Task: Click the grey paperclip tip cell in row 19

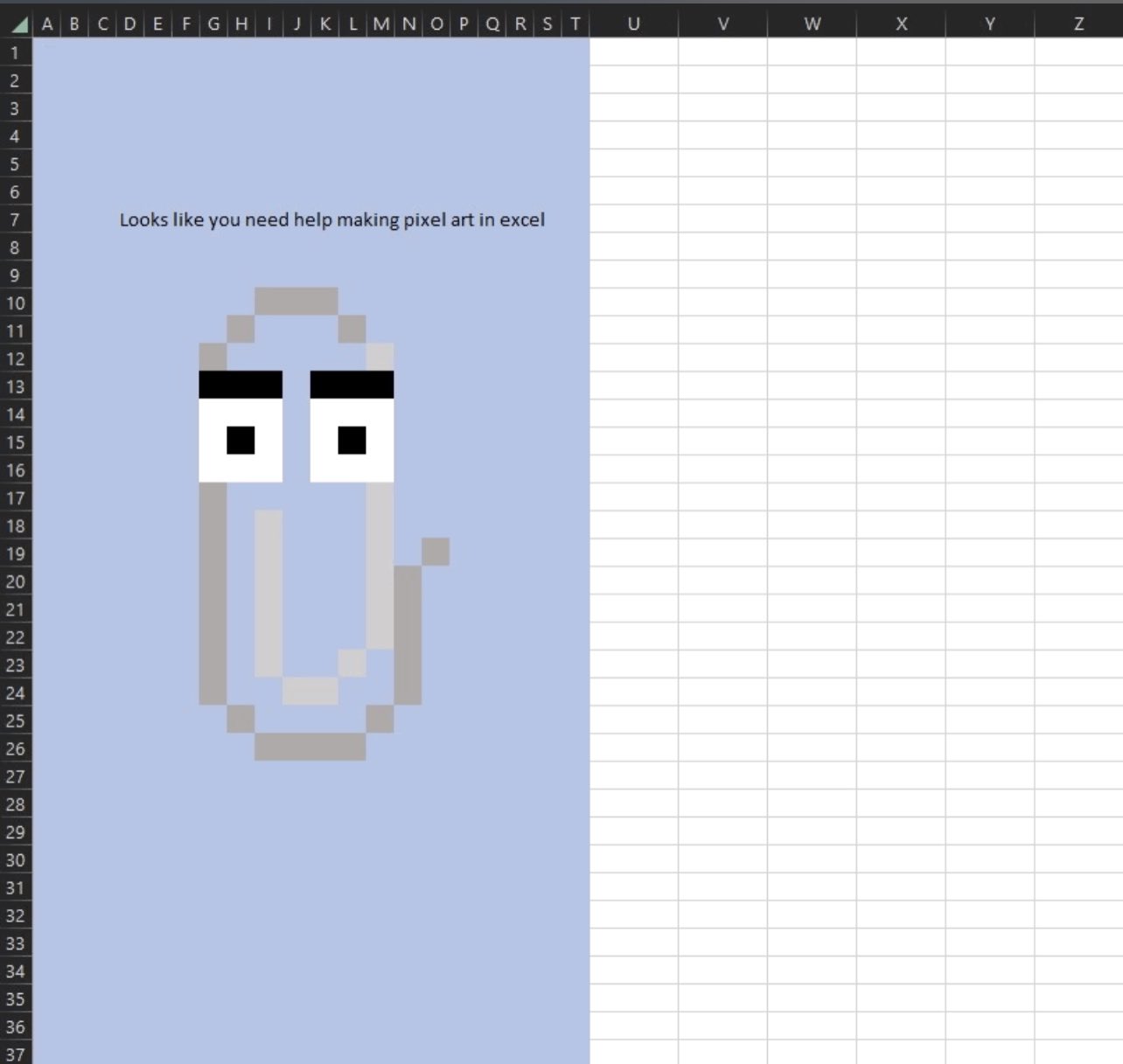Action: tap(436, 552)
